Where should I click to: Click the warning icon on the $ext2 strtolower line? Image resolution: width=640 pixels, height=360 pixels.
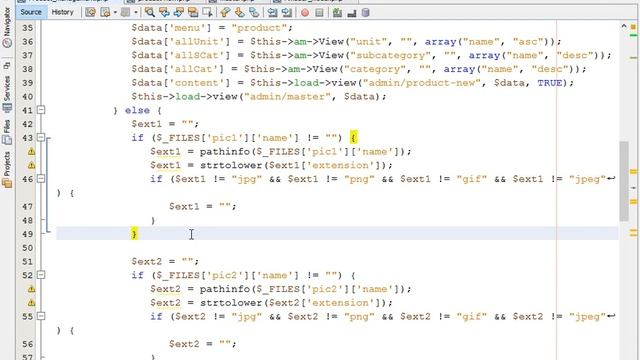pyautogui.click(x=31, y=303)
